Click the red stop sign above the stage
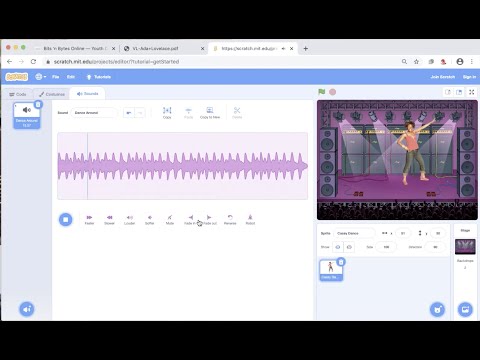480x360 pixels. click(333, 92)
